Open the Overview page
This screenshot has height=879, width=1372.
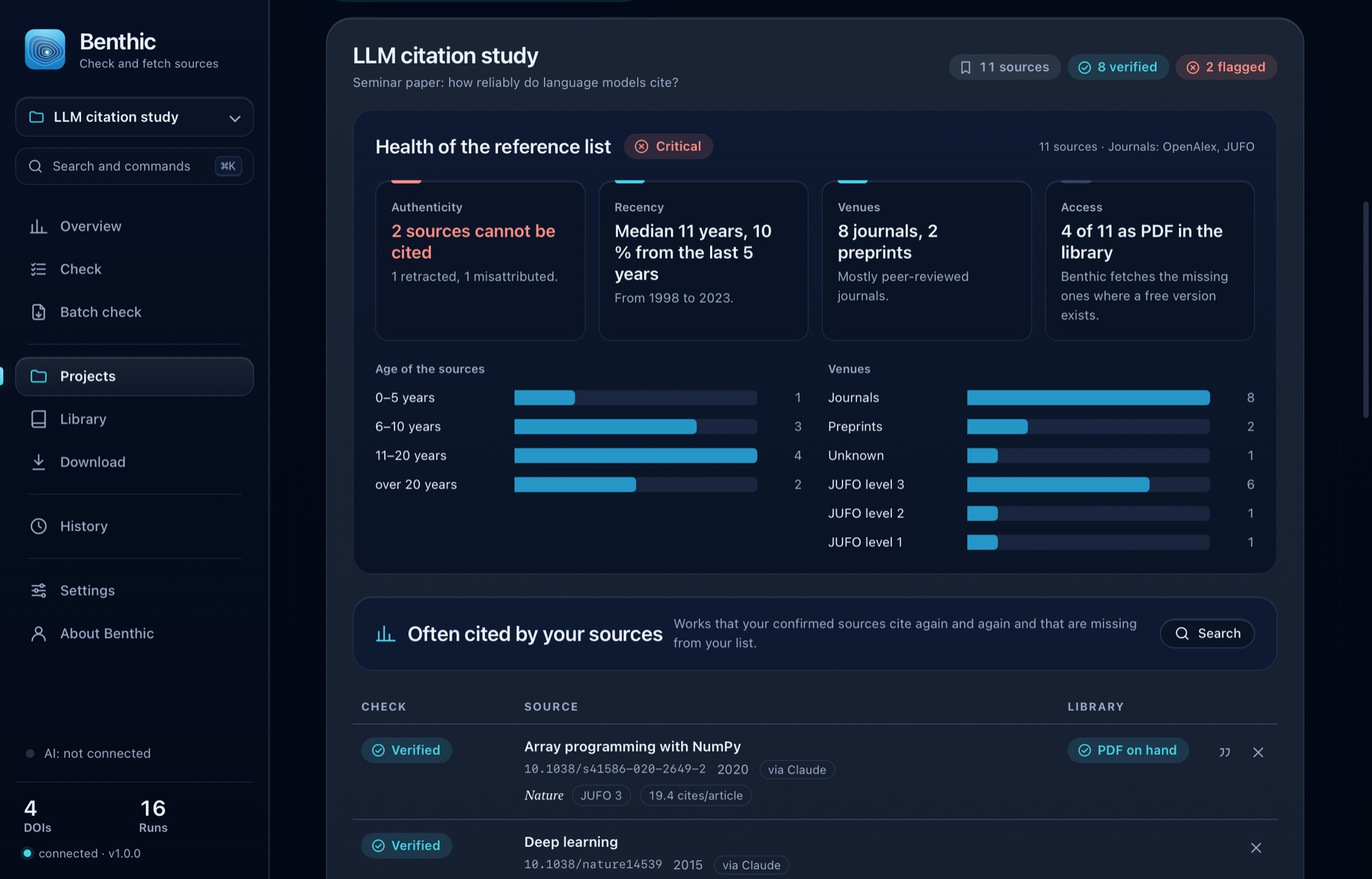(x=134, y=226)
